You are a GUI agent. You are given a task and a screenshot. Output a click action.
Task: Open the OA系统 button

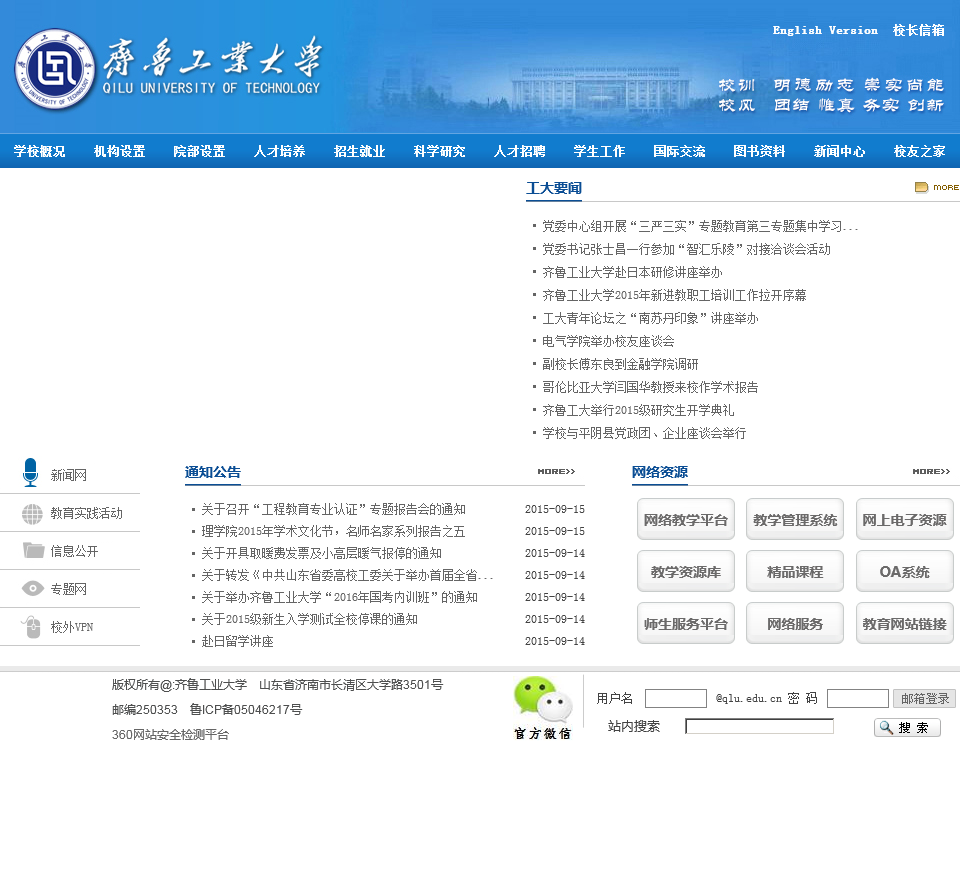click(x=904, y=571)
